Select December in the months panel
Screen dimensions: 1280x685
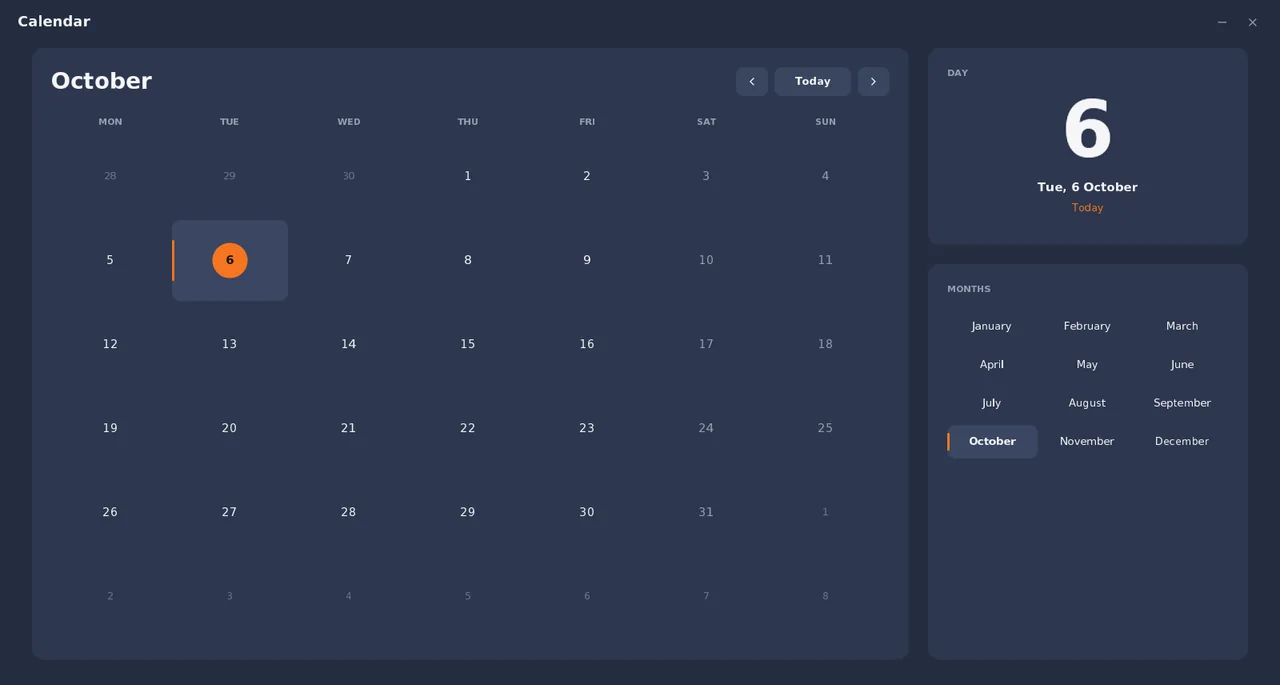pyautogui.click(x=1182, y=442)
